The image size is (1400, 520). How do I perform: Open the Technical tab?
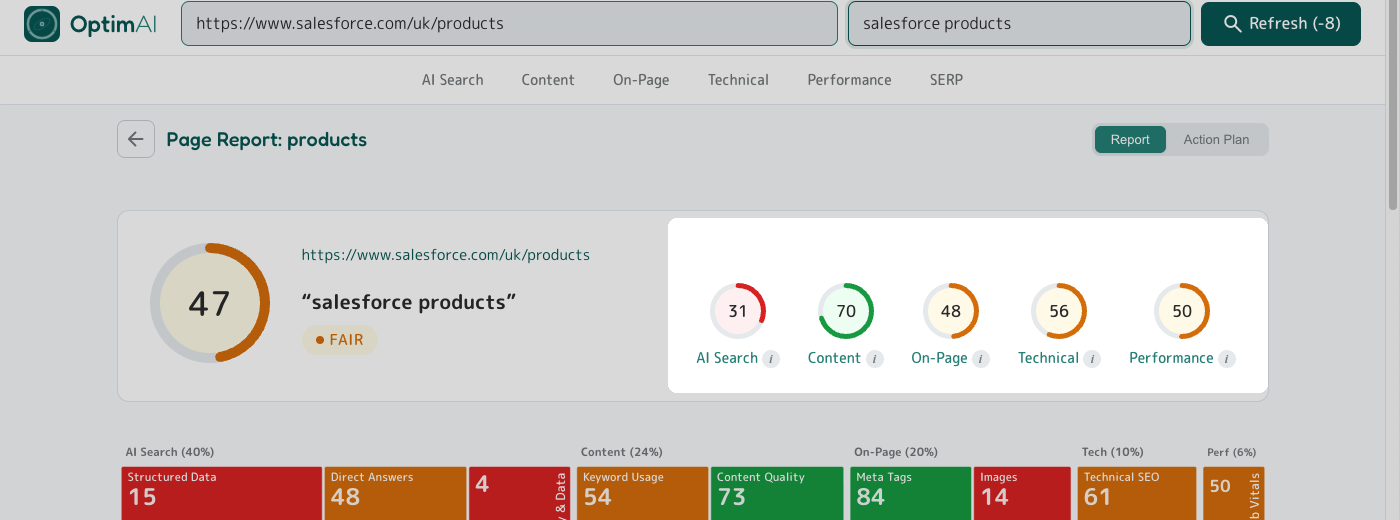[x=738, y=80]
